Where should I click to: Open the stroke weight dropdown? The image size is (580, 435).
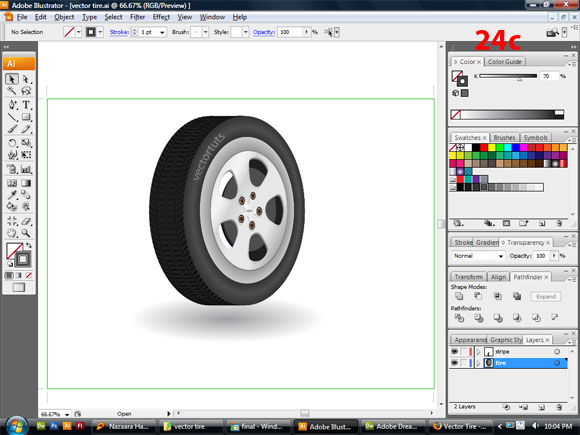tap(162, 33)
